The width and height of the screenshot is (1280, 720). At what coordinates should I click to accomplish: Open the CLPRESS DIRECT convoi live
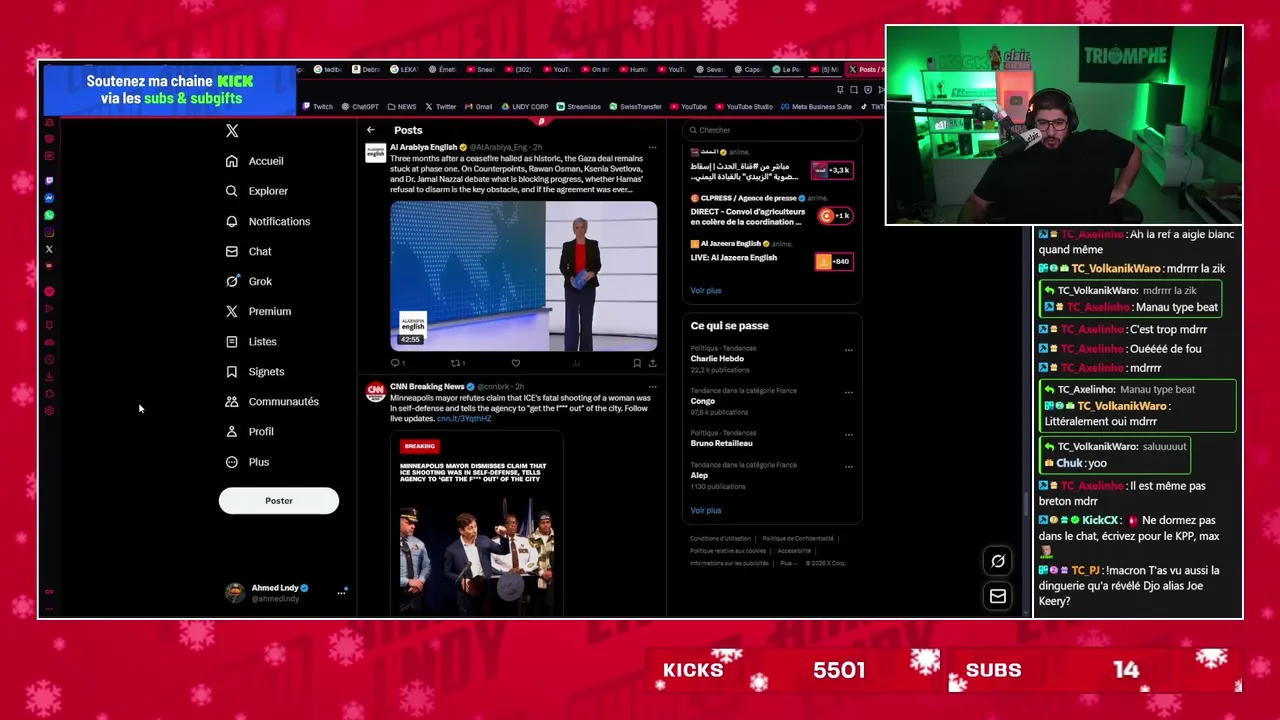771,210
